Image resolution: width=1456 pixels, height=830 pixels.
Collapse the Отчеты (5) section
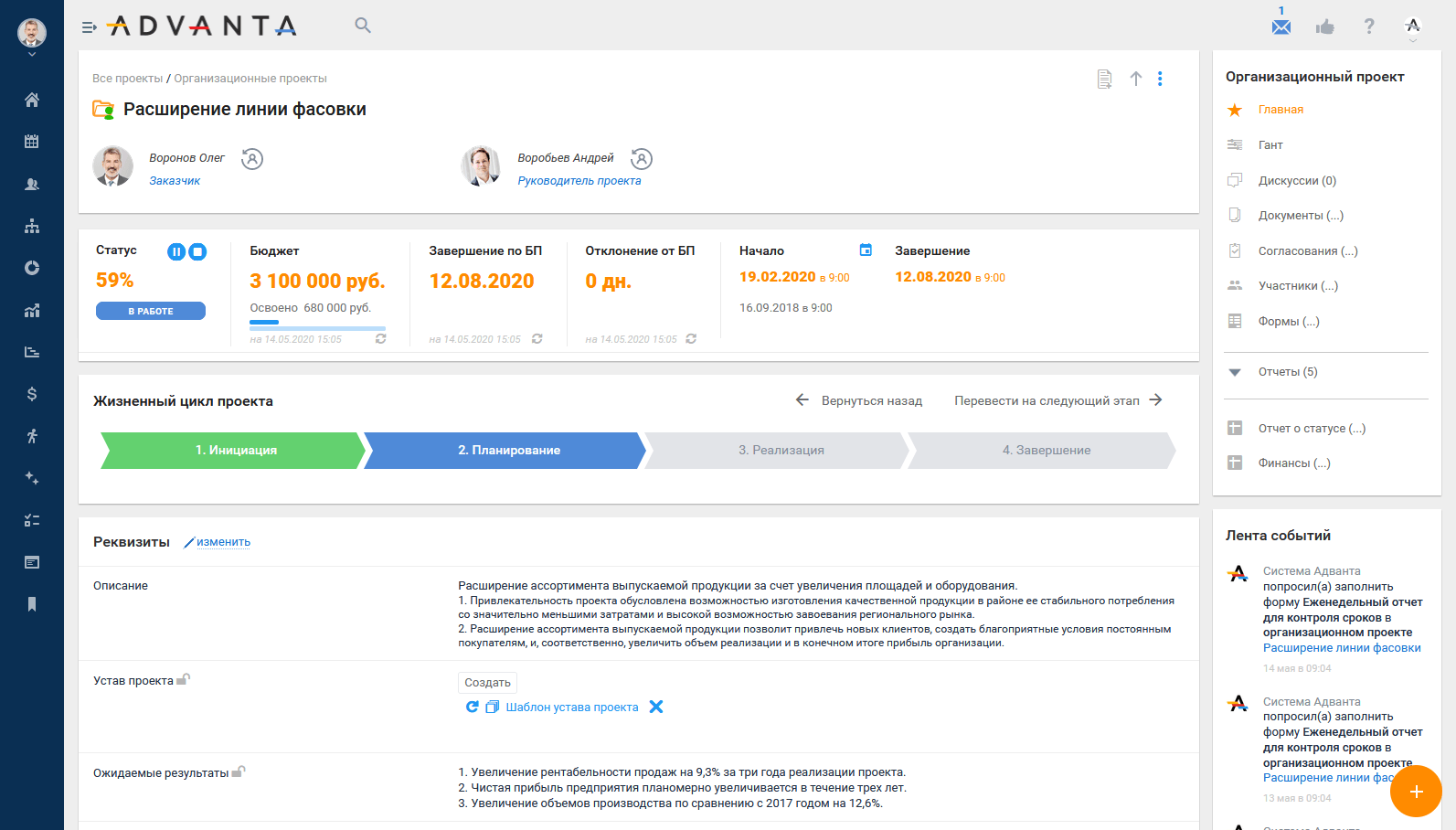(x=1235, y=372)
